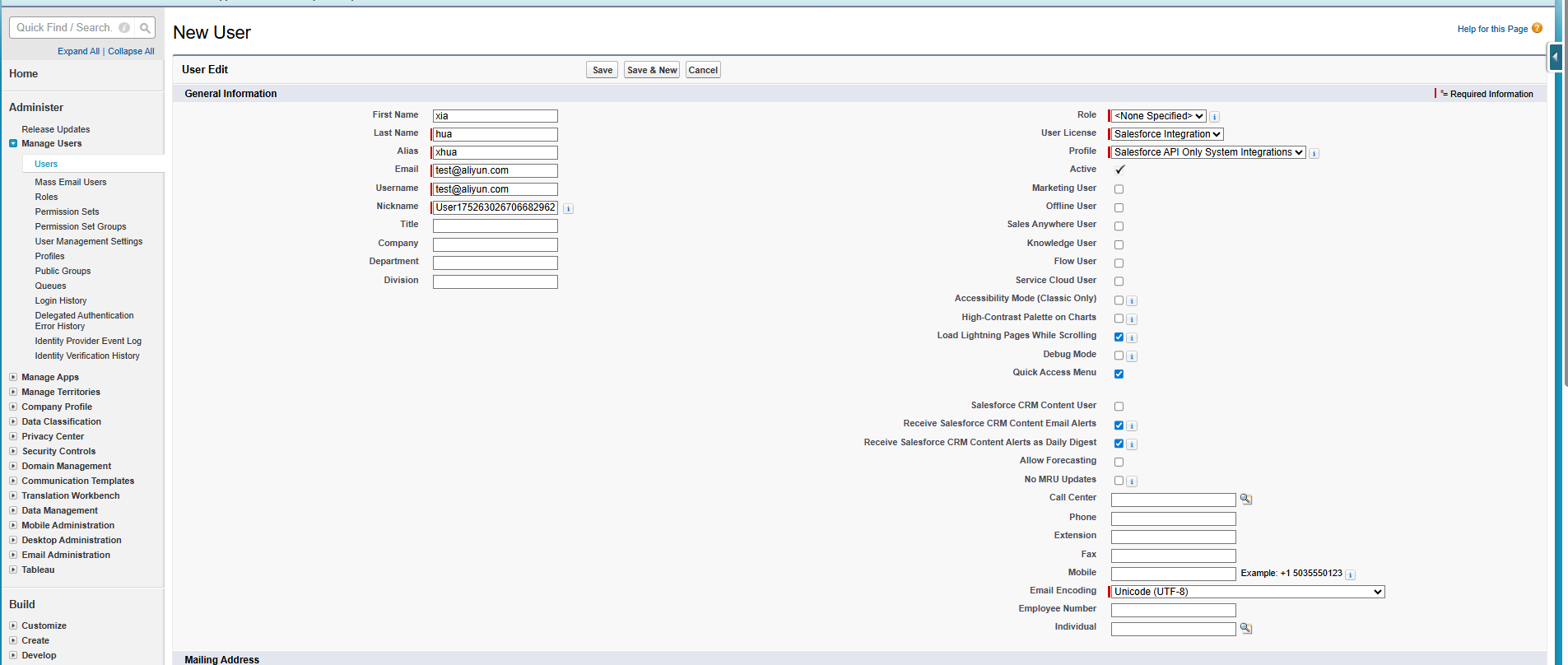Toggle Accessibility Mode (Classic Only) checkbox
This screenshot has width=1568, height=665.
pos(1119,300)
